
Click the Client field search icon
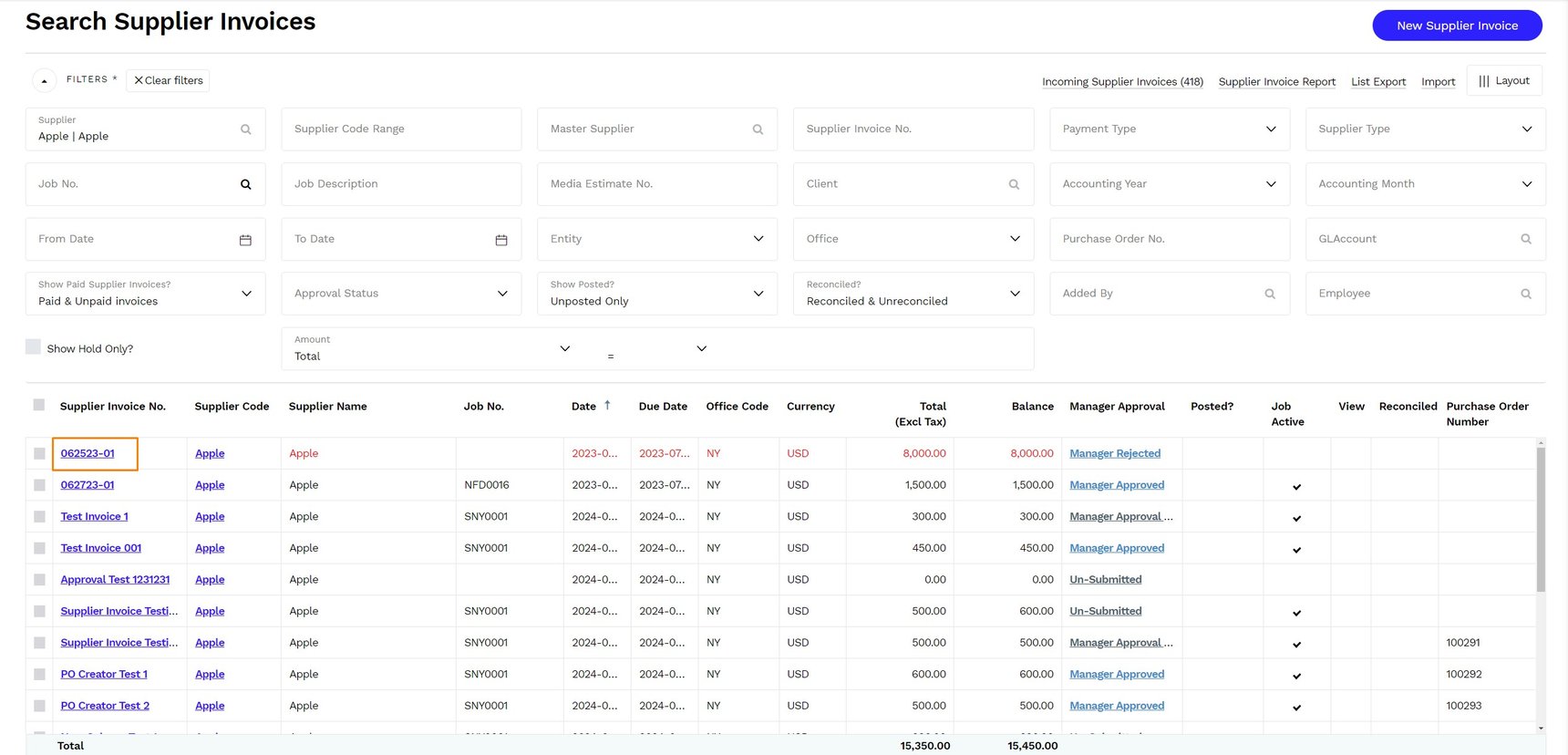click(1014, 184)
